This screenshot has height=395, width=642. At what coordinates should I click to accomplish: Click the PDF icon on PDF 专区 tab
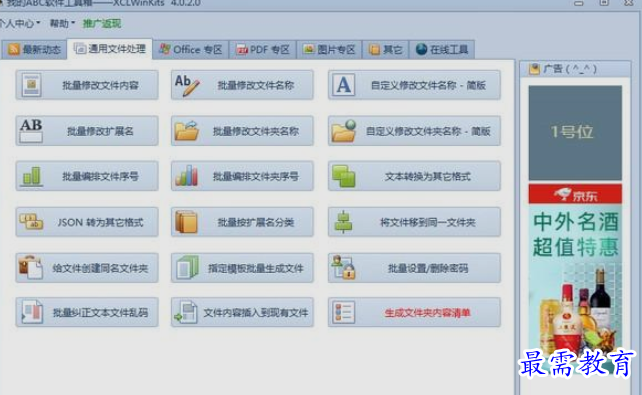(242, 50)
